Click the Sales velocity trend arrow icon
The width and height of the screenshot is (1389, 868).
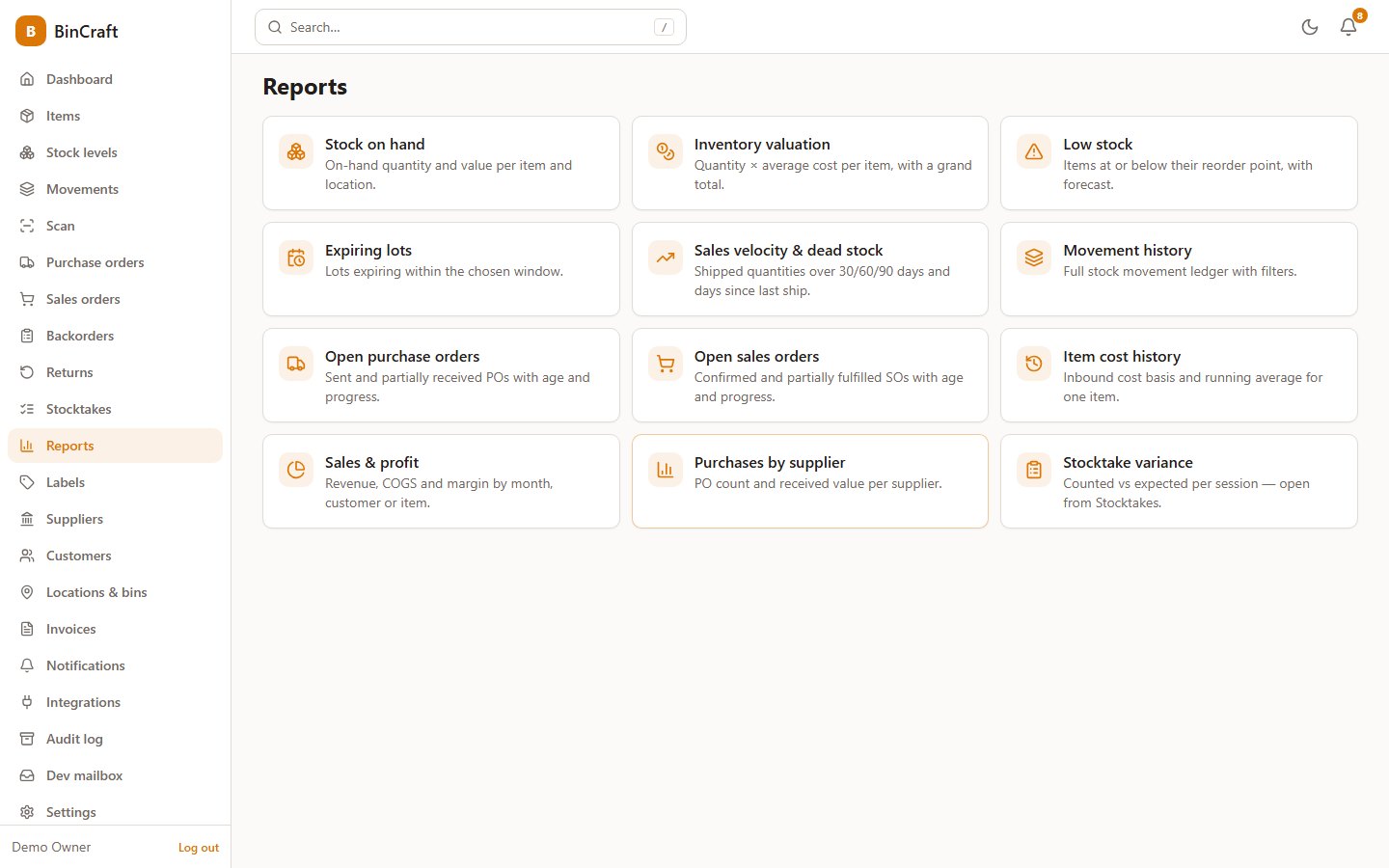click(666, 258)
